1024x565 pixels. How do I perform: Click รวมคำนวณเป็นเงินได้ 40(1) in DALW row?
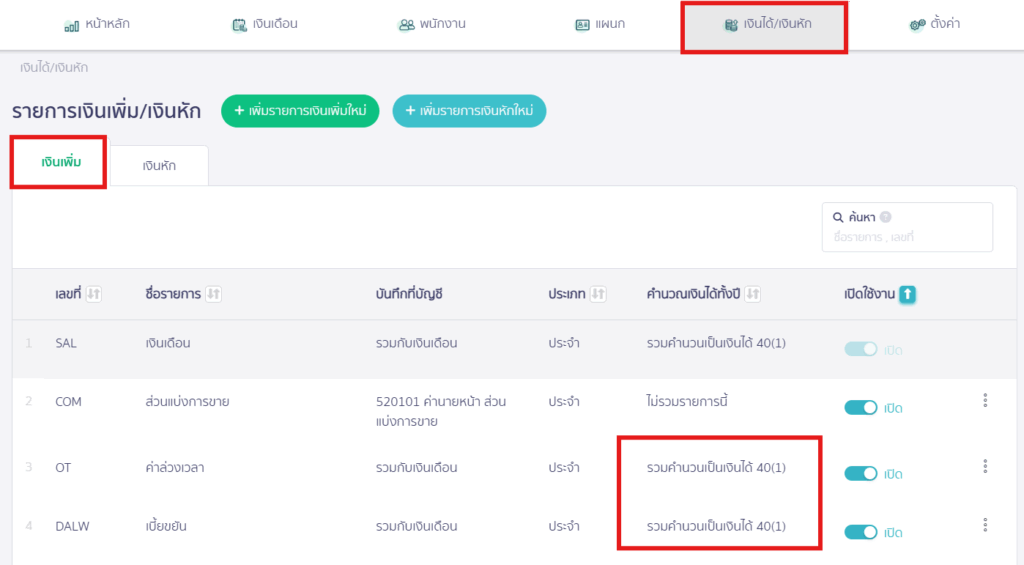[x=716, y=526]
